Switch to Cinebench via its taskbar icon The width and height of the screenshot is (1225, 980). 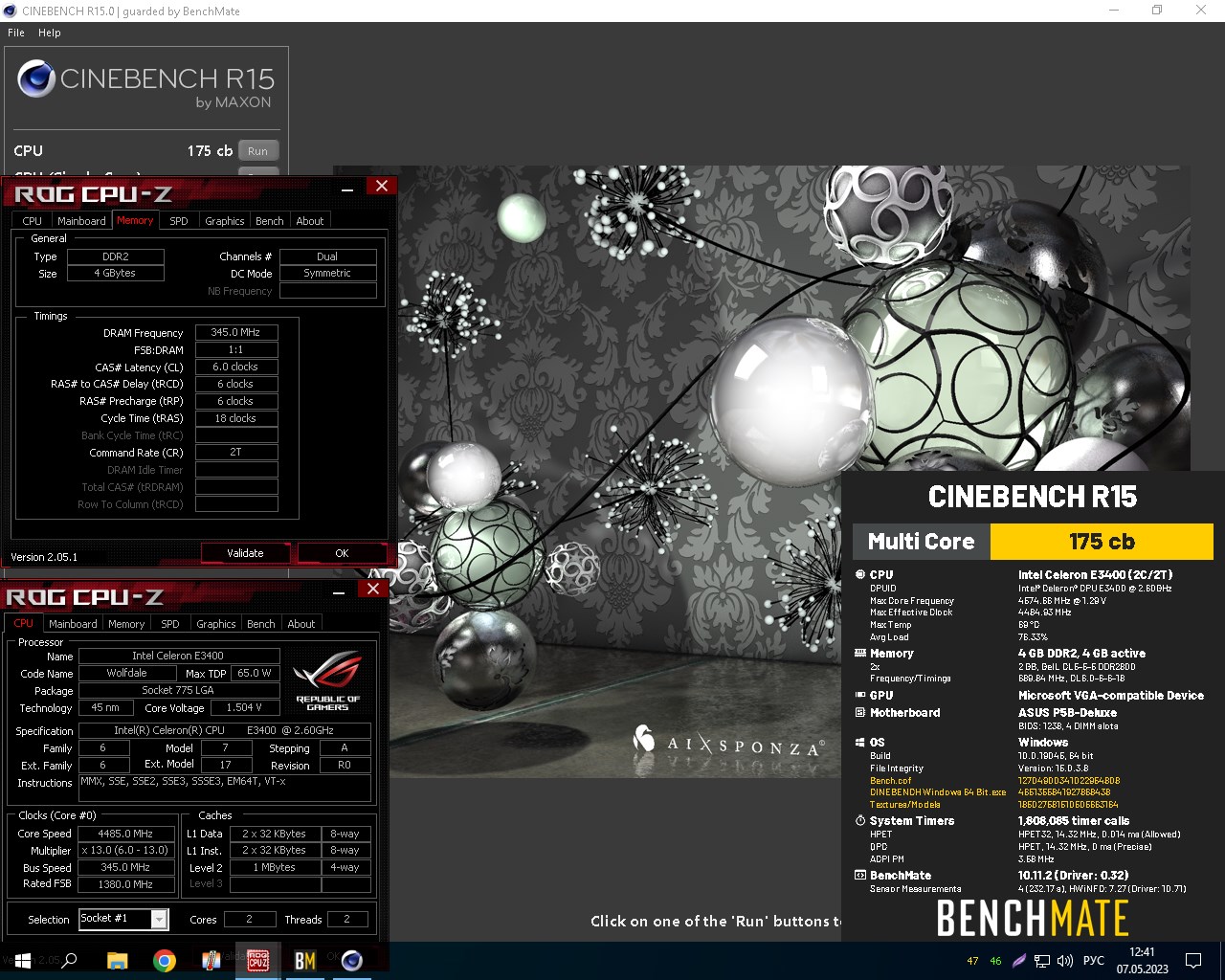(x=351, y=961)
